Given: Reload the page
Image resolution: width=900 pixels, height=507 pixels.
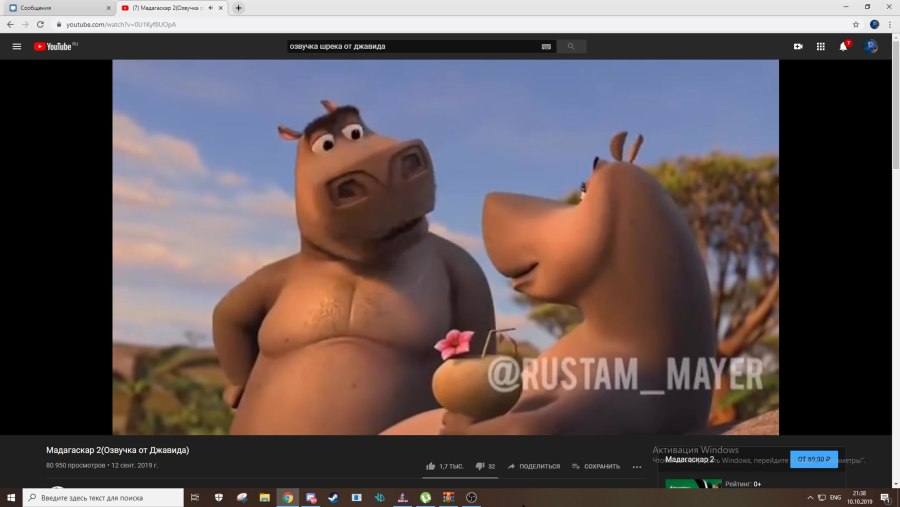Looking at the screenshot, I should tap(40, 24).
